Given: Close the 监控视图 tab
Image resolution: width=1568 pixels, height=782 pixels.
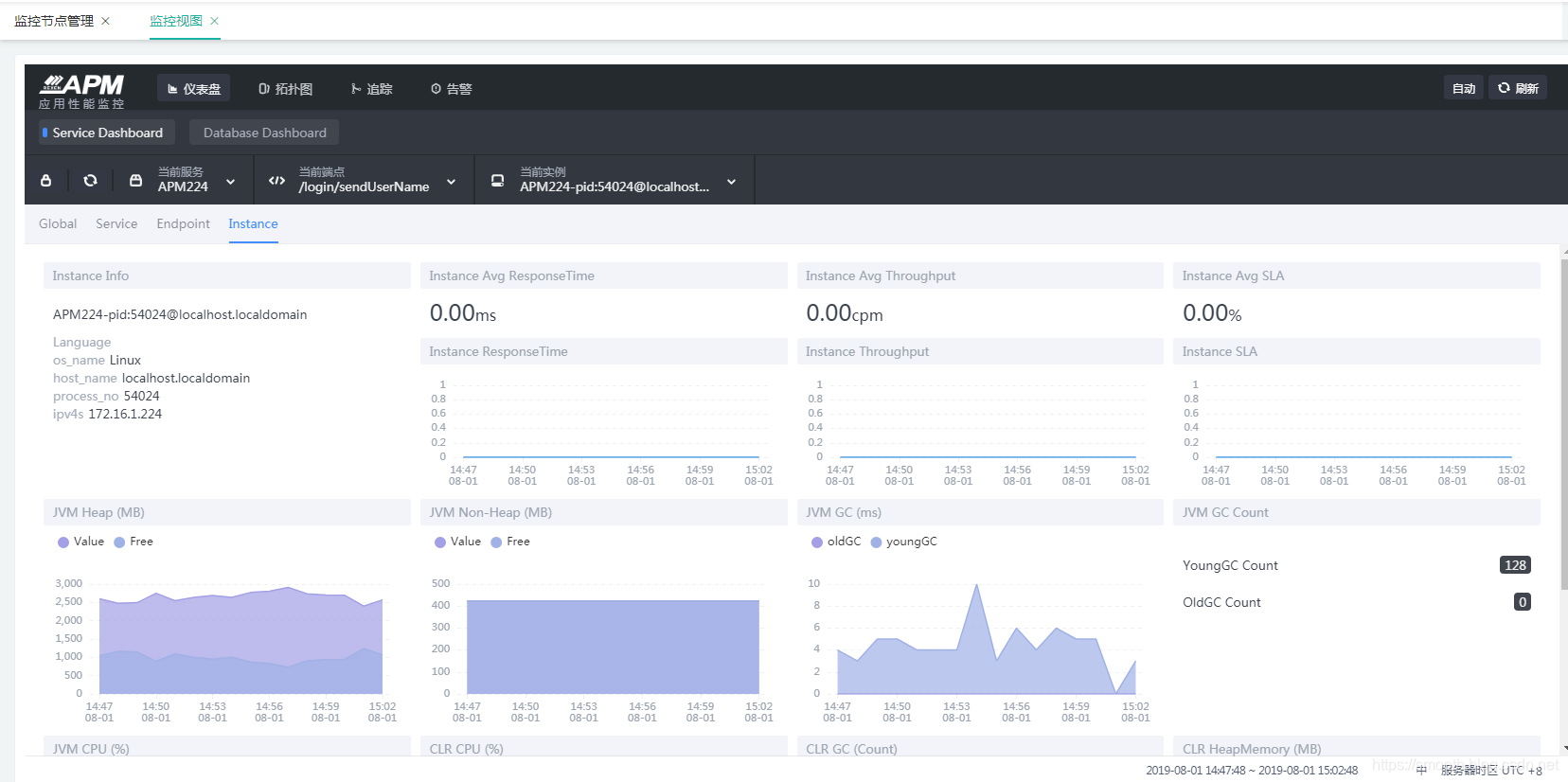Looking at the screenshot, I should [214, 21].
